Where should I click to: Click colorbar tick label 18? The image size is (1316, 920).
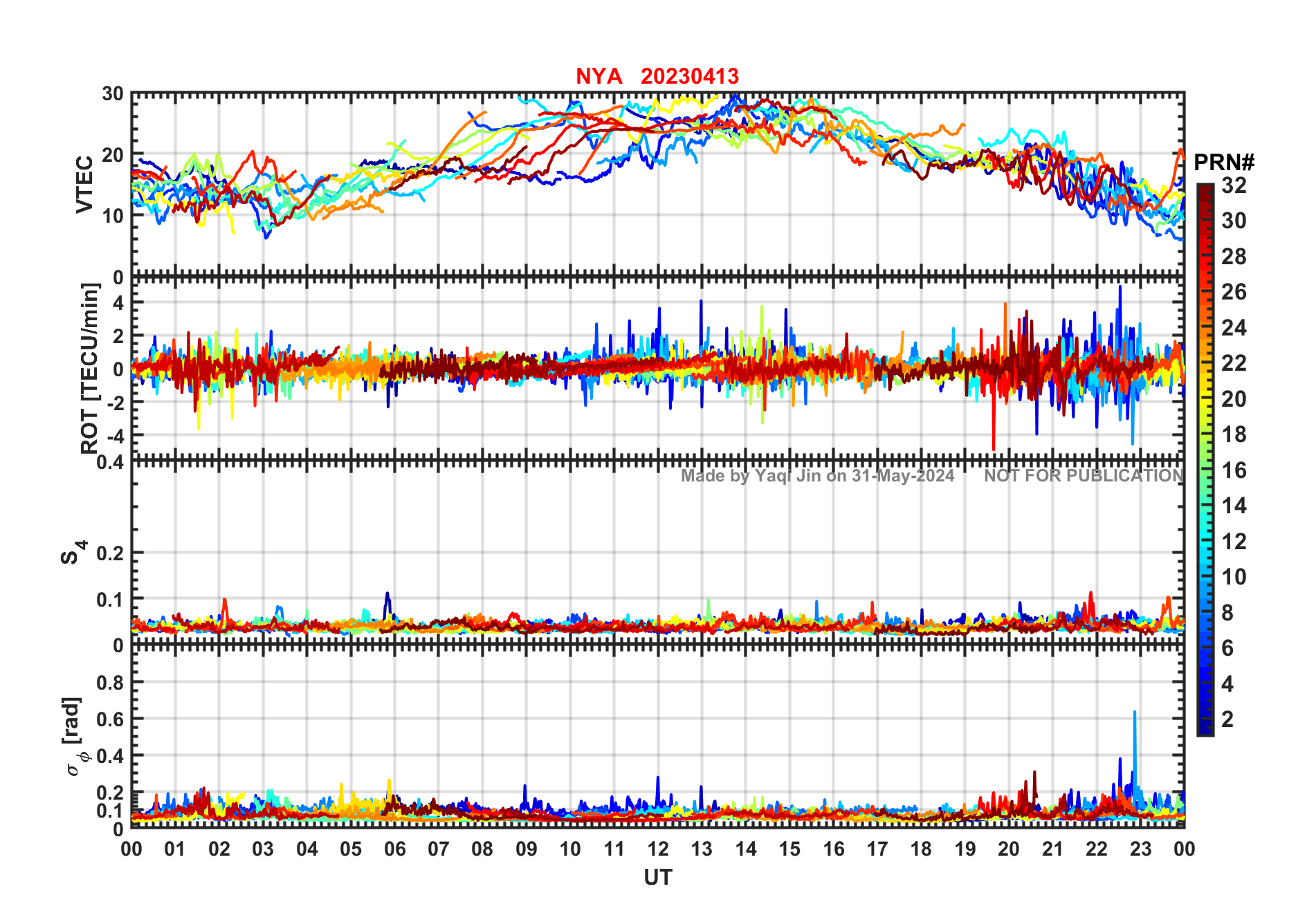[x=1234, y=434]
